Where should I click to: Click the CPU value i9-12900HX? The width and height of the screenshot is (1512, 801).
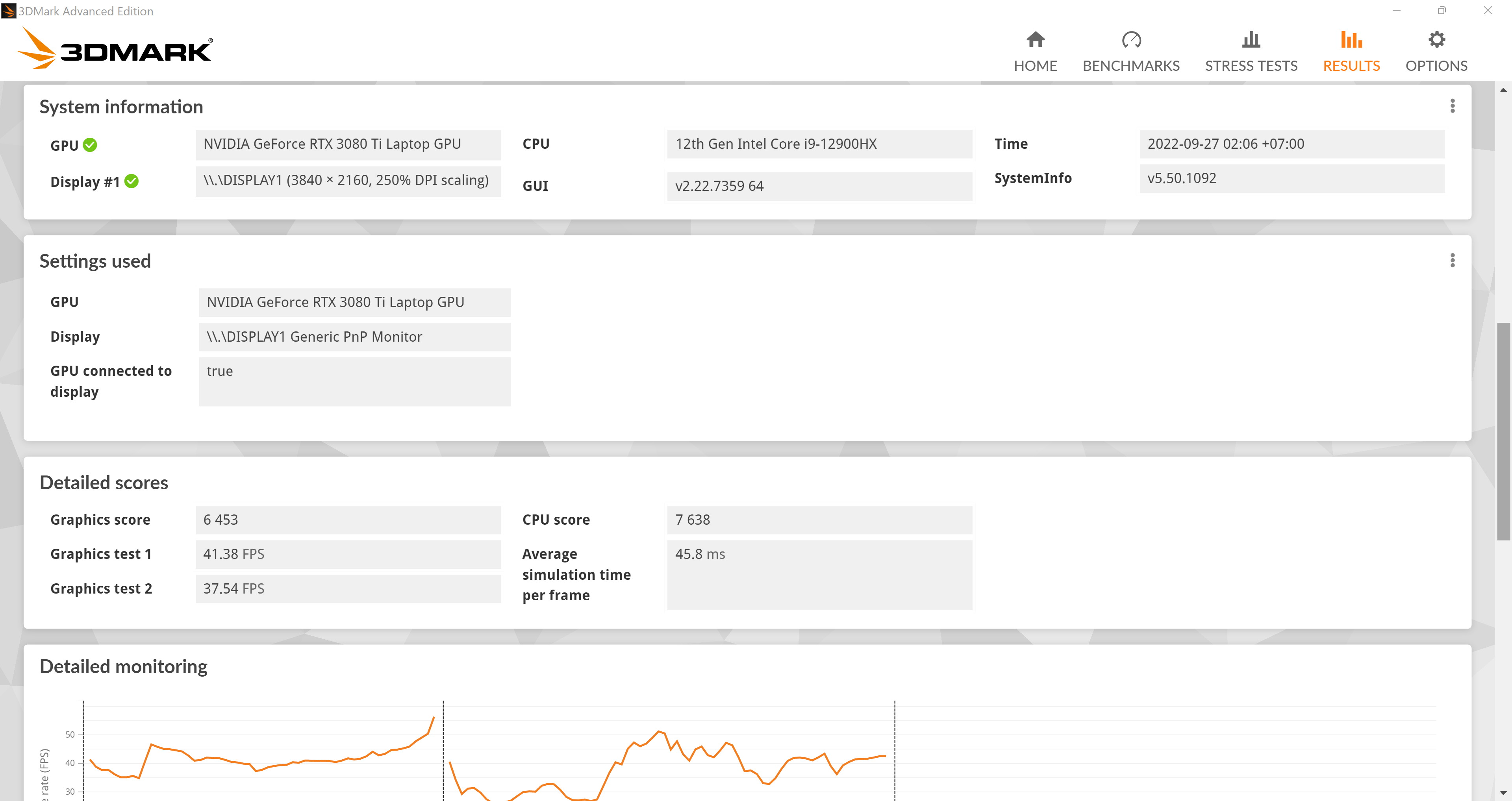point(819,144)
